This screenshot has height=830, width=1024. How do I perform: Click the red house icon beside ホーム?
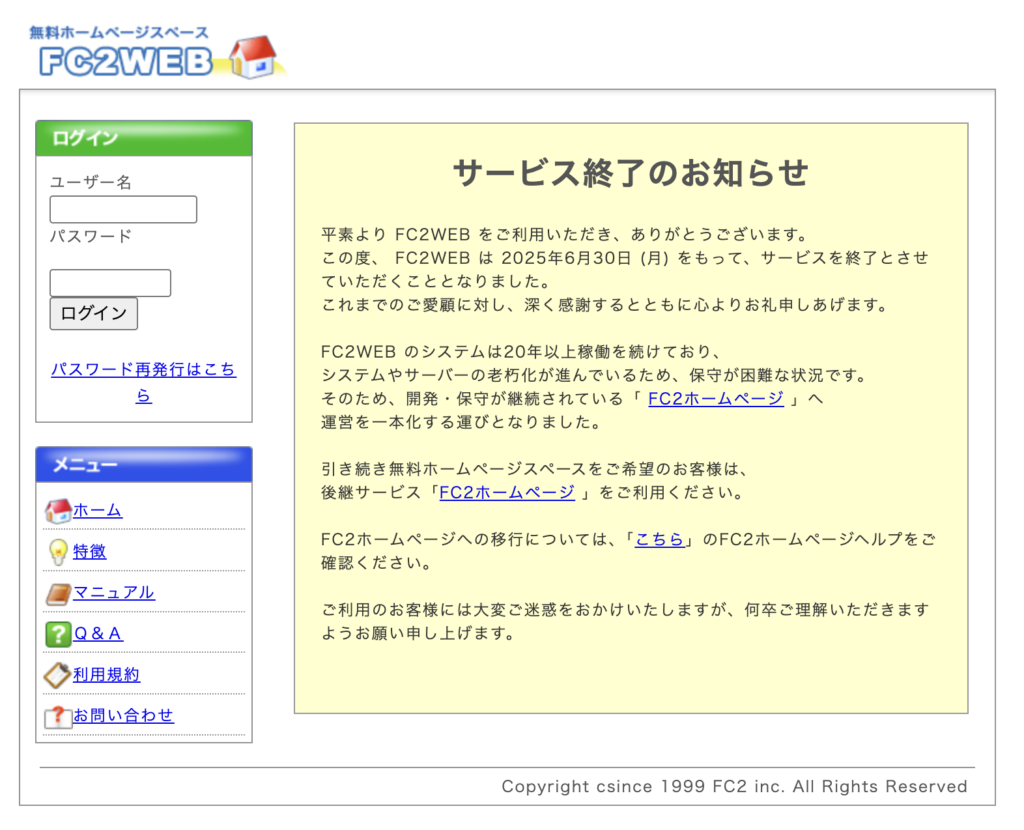pyautogui.click(x=57, y=511)
